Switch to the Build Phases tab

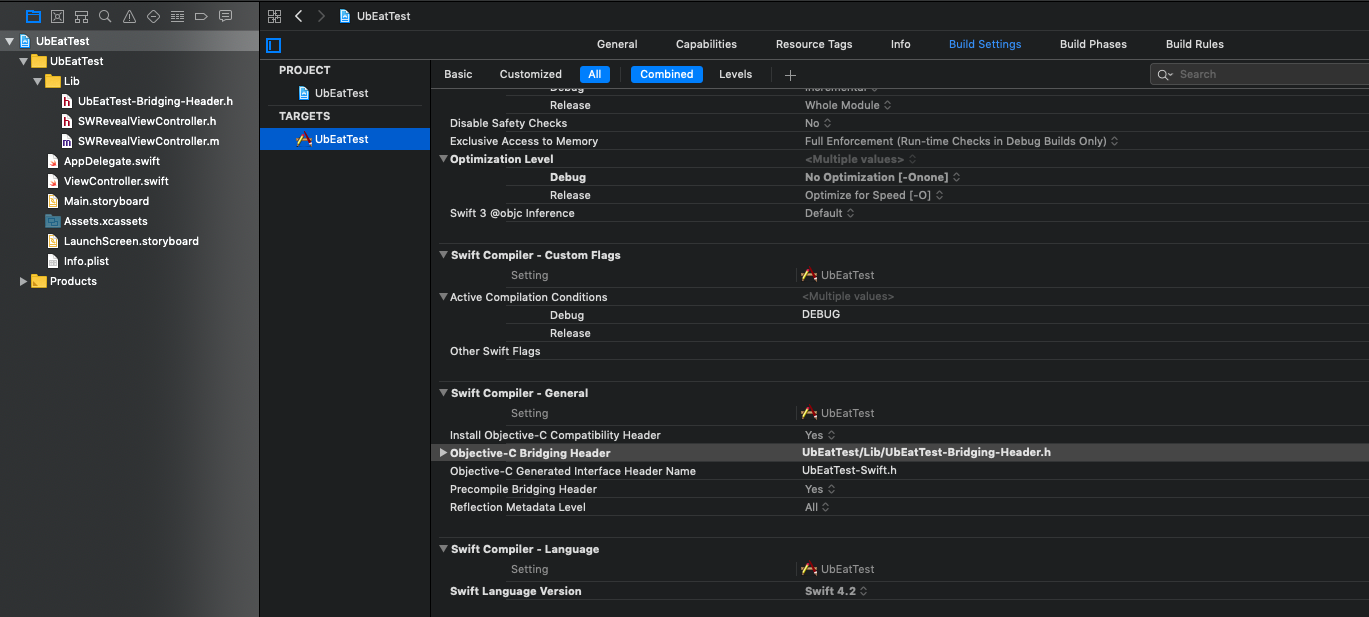pyautogui.click(x=1093, y=44)
